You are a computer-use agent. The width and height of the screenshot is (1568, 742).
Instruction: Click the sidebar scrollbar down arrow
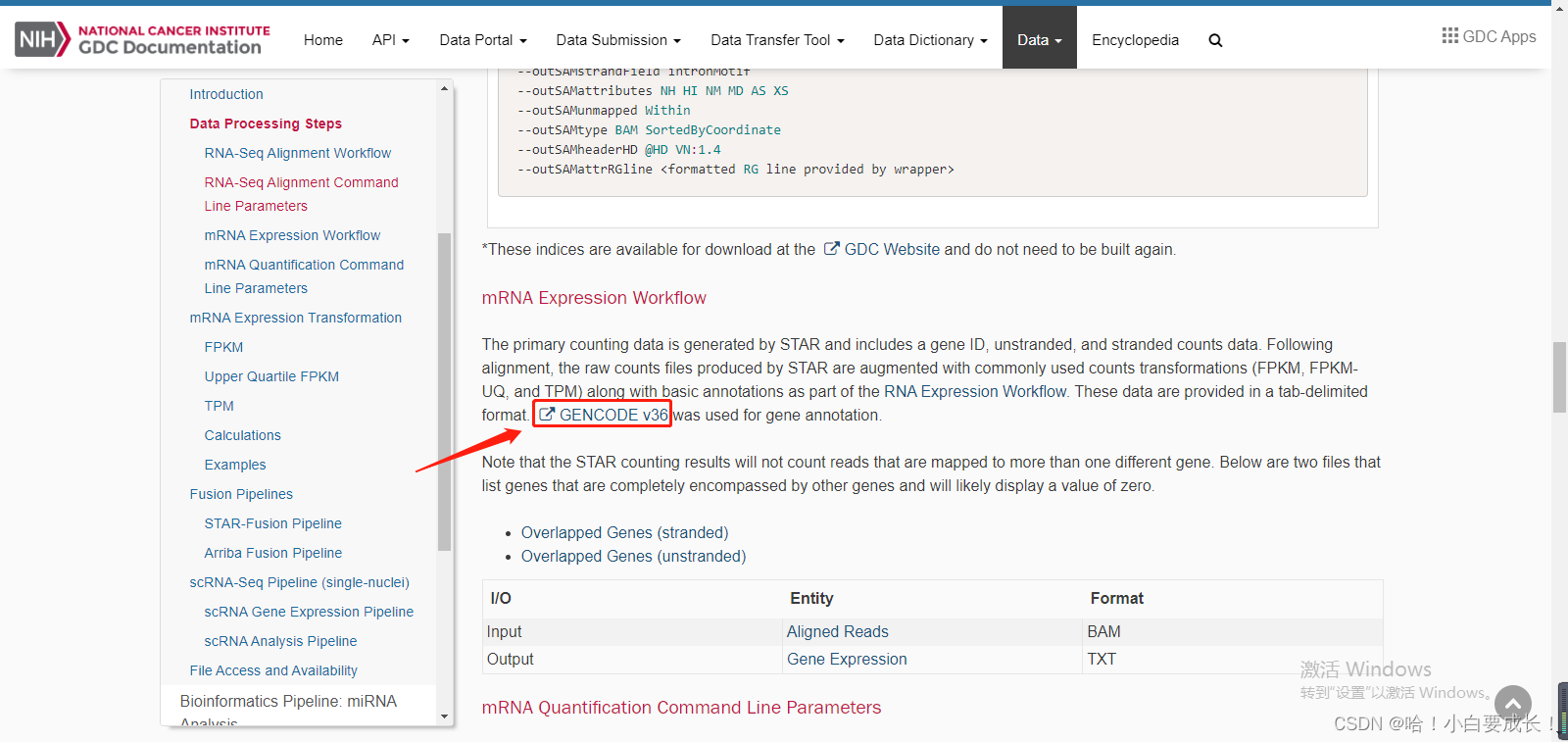point(444,717)
